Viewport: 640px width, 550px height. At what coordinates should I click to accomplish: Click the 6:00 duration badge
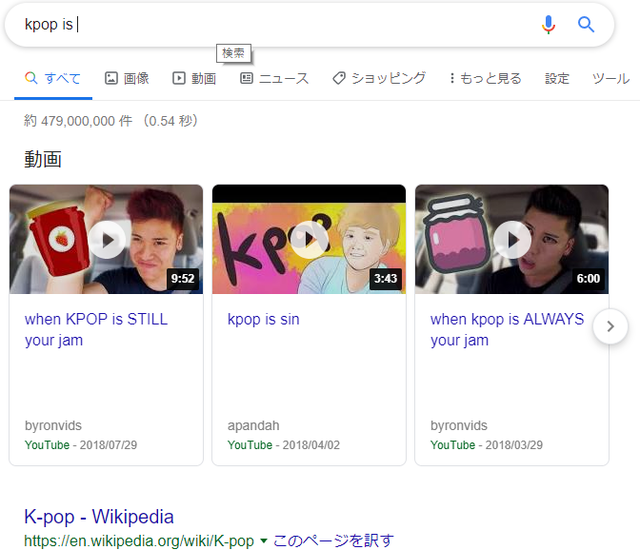(588, 279)
